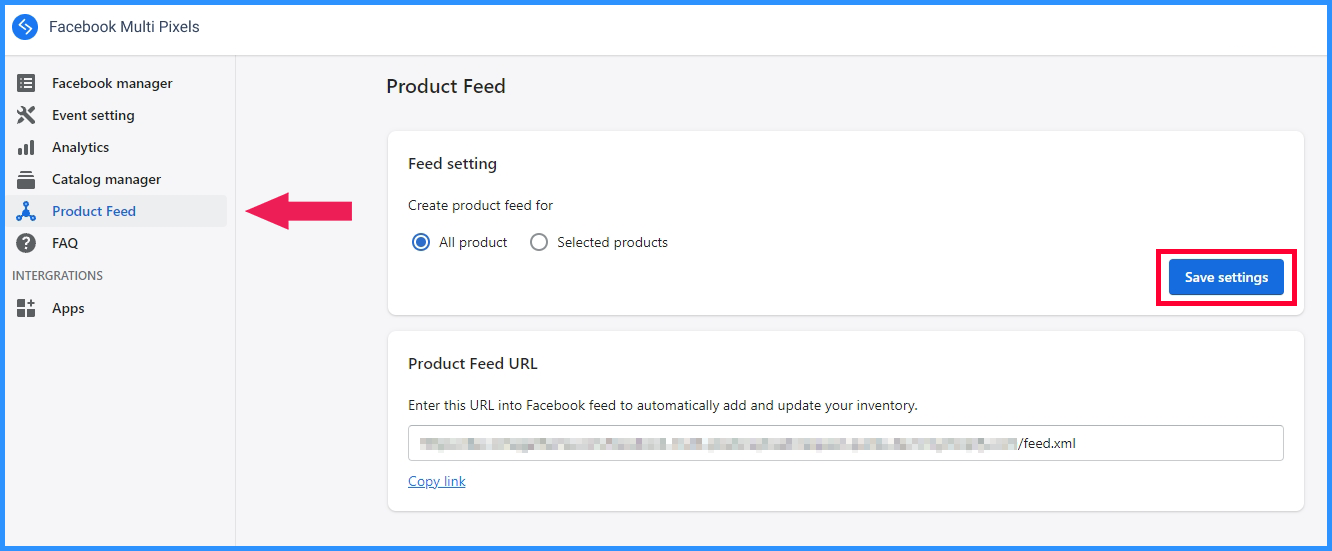The width and height of the screenshot is (1332, 551).
Task: Click the Copy link hyperlink
Action: click(x=437, y=481)
